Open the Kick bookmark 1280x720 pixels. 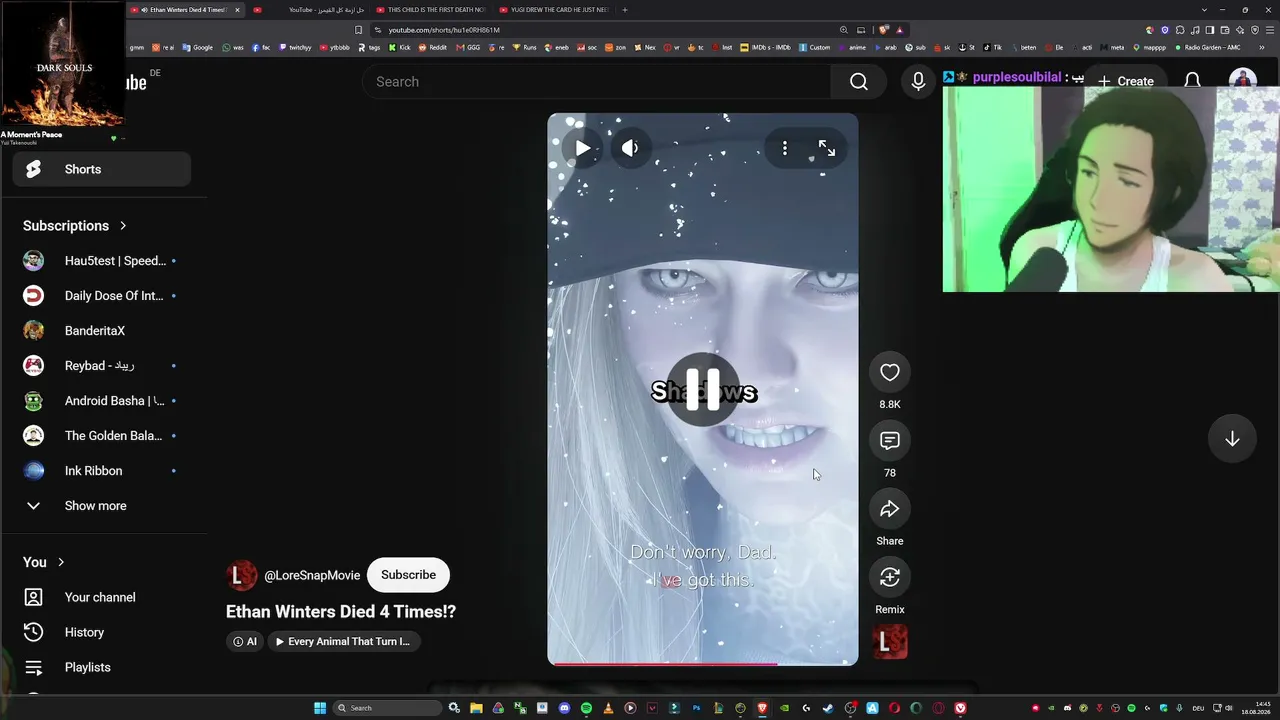coord(400,47)
